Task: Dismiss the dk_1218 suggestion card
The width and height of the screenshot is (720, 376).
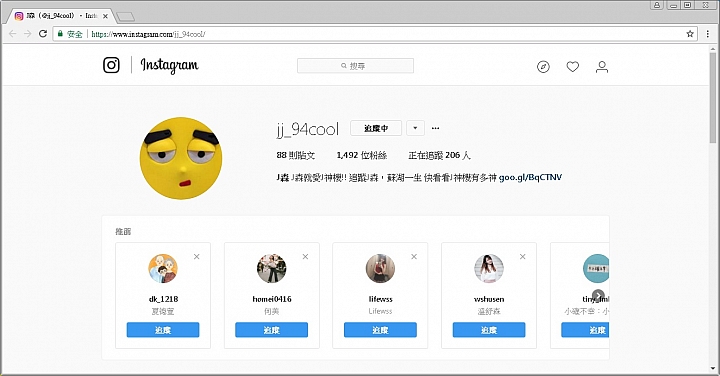Action: tap(197, 257)
